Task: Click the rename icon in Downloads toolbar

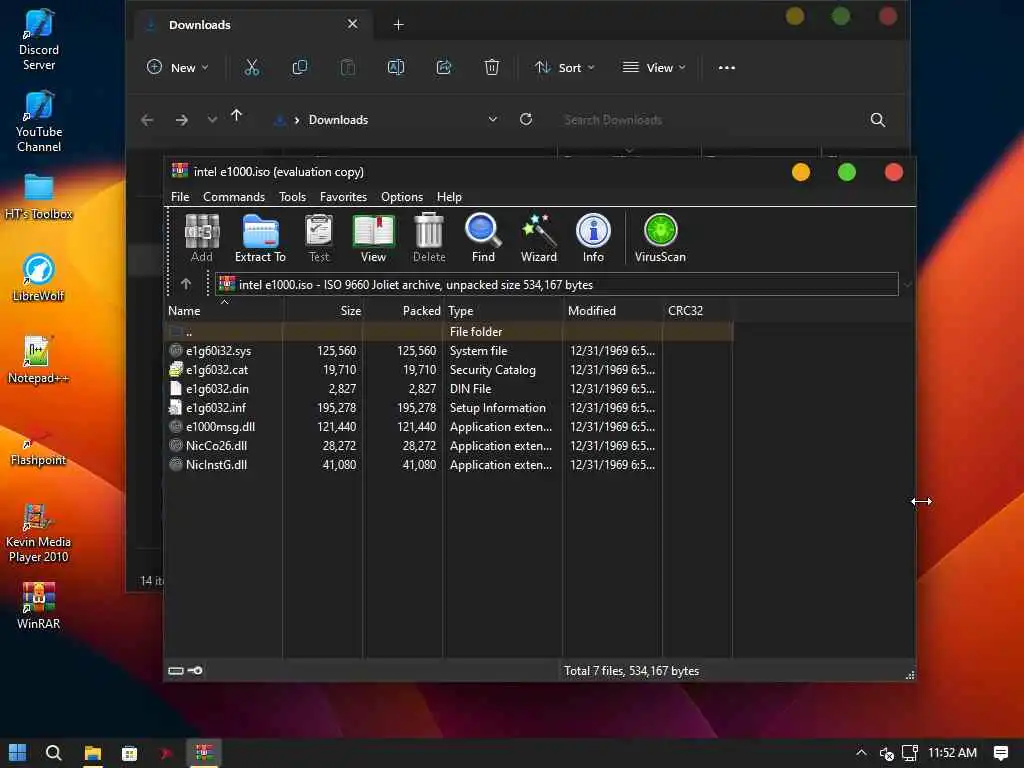Action: pos(396,67)
